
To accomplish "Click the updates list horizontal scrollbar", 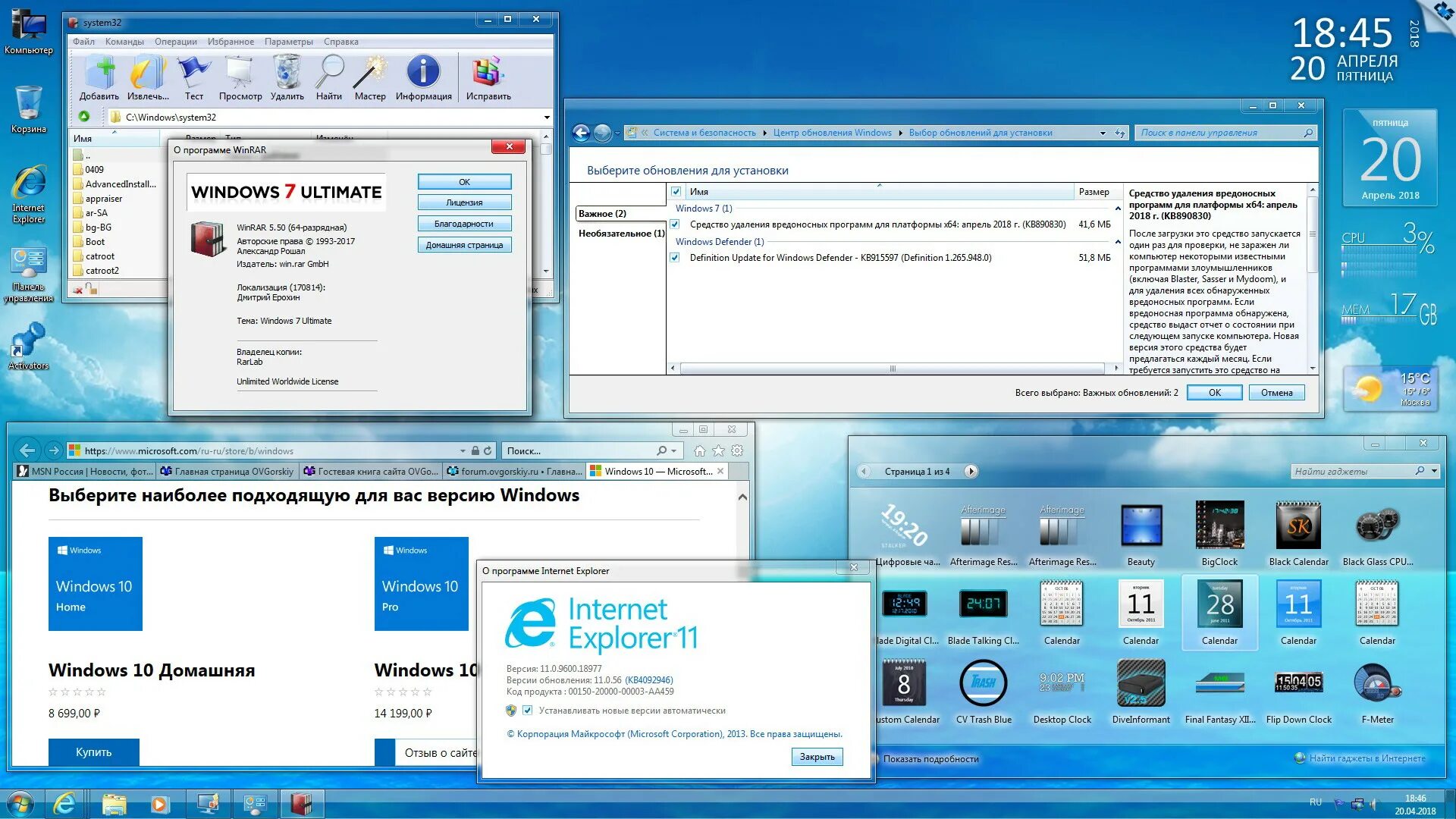I will click(x=892, y=369).
